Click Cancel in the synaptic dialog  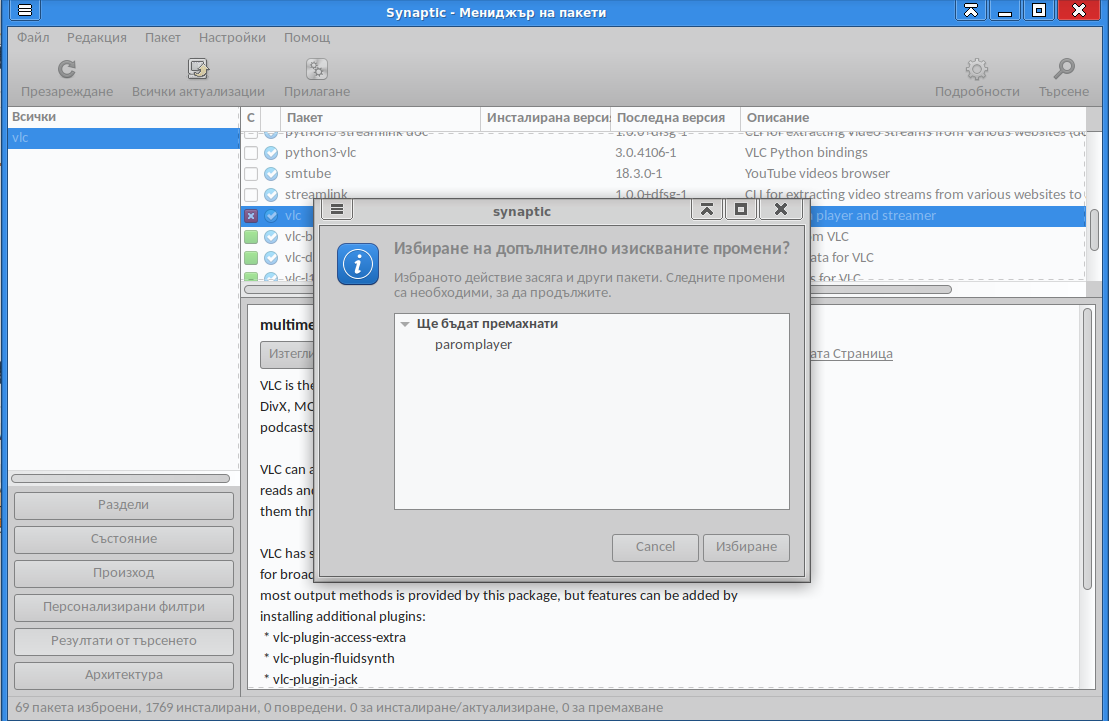[655, 547]
